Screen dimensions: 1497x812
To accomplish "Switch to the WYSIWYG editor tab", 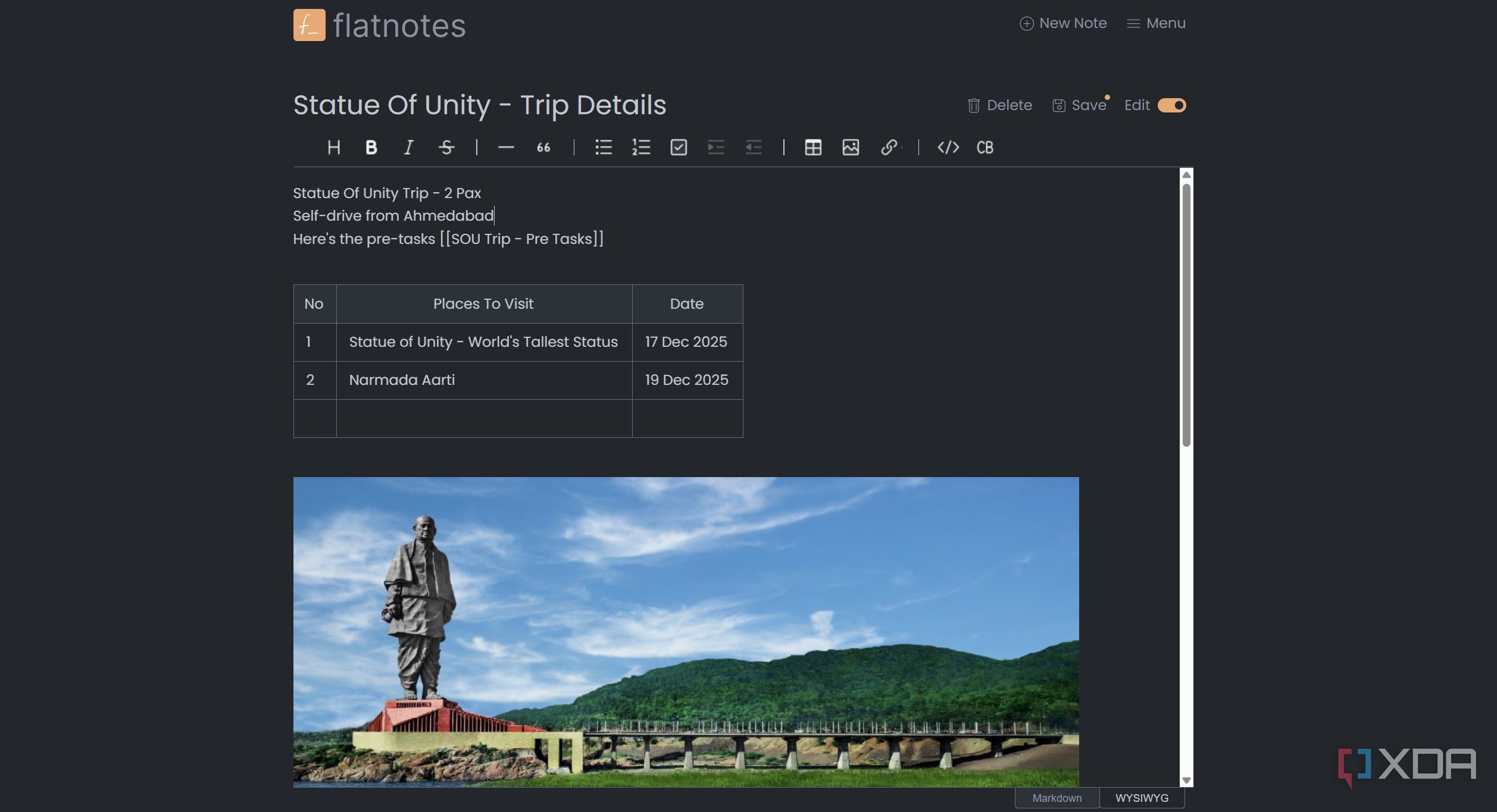I will pos(1142,798).
